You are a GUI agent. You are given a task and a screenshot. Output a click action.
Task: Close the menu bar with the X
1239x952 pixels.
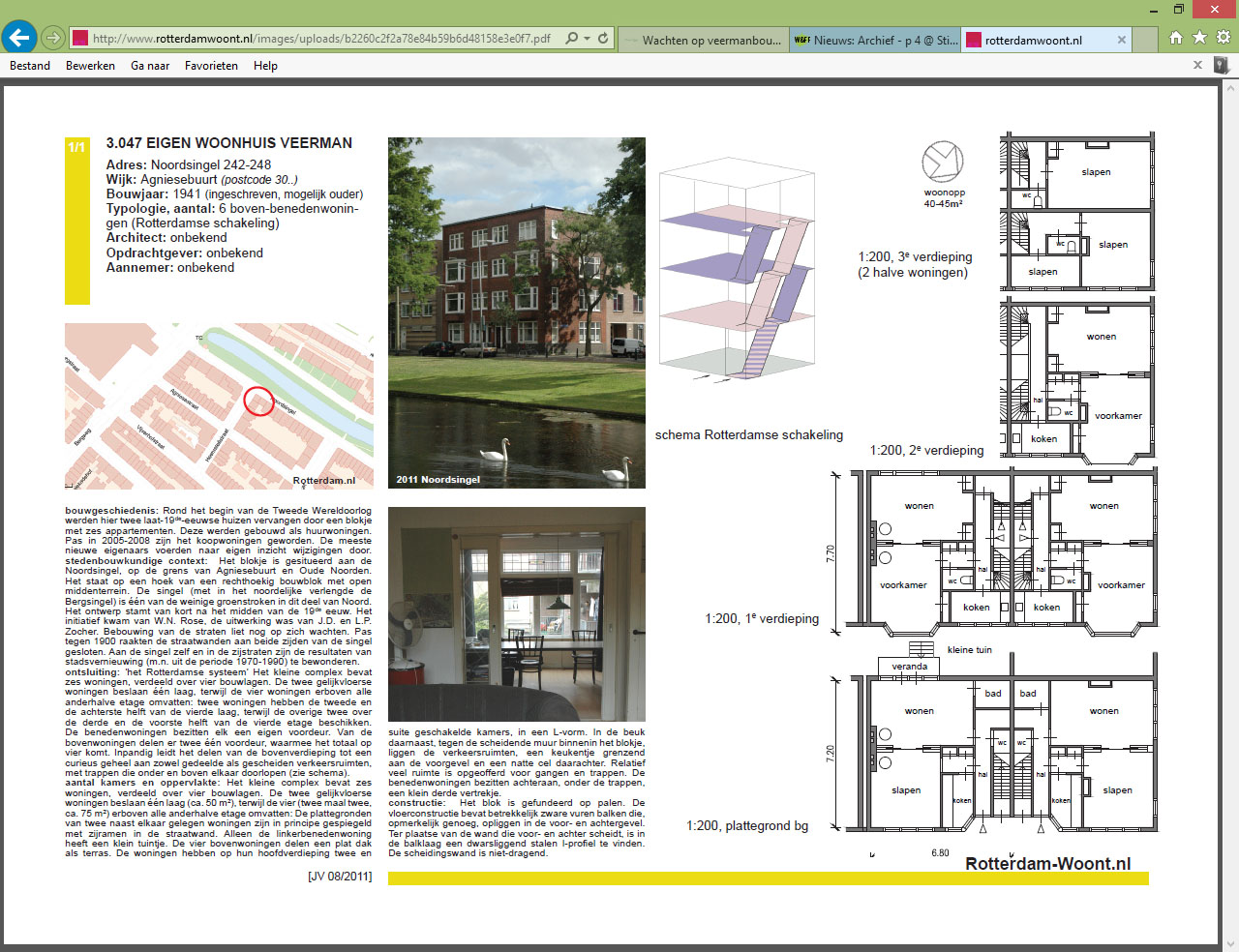coord(1197,65)
